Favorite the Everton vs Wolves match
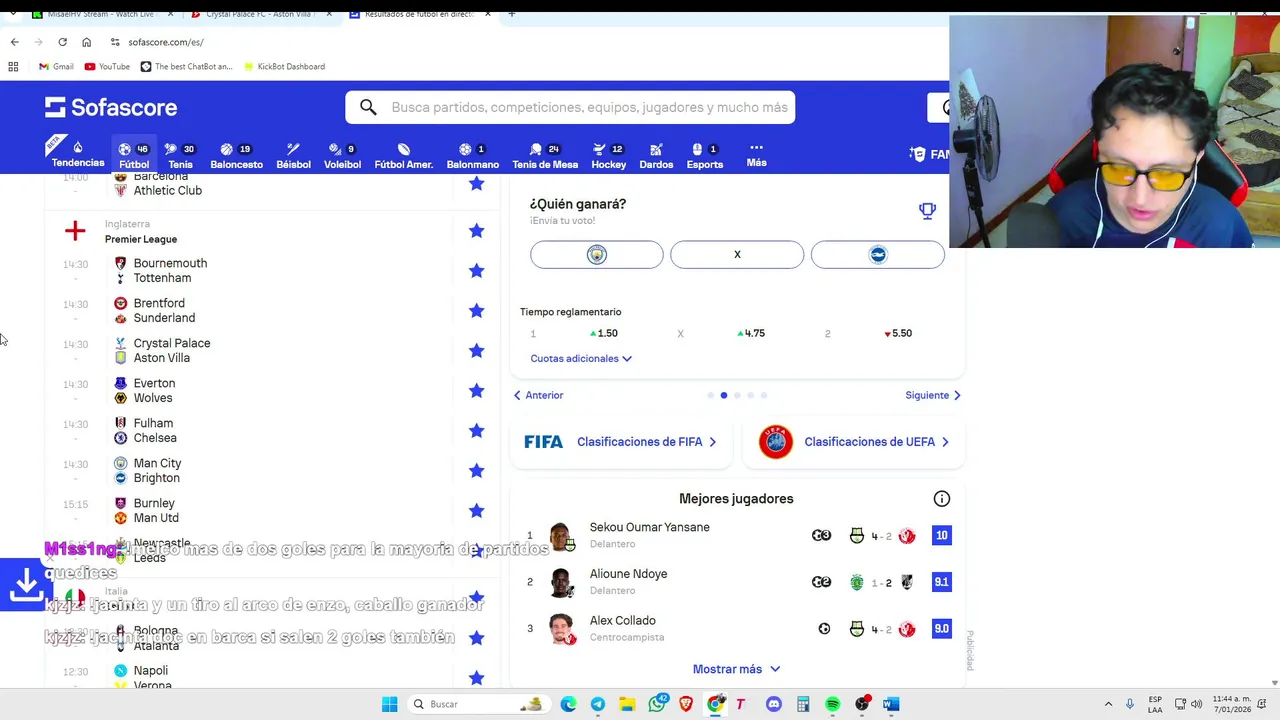The height and width of the screenshot is (720, 1280). click(x=476, y=391)
